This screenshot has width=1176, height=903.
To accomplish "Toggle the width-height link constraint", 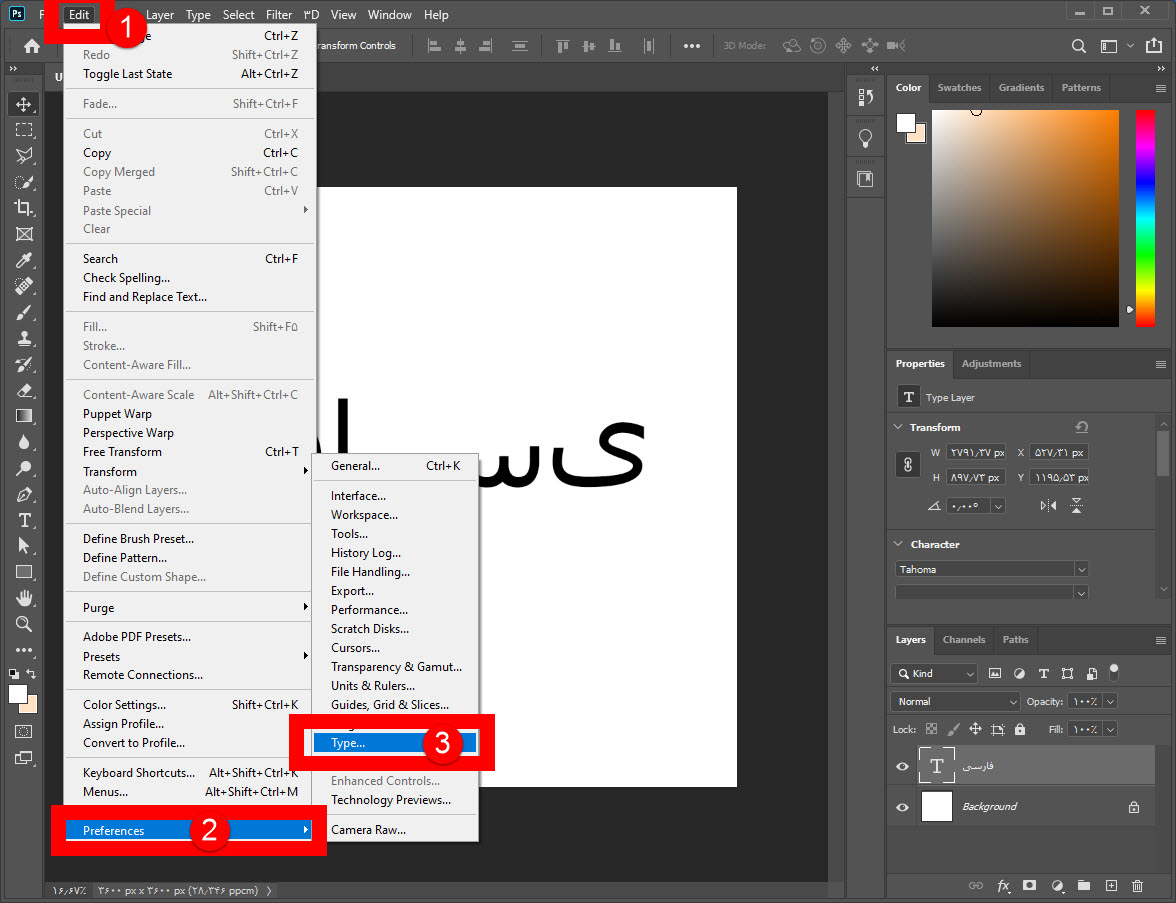I will pos(908,465).
